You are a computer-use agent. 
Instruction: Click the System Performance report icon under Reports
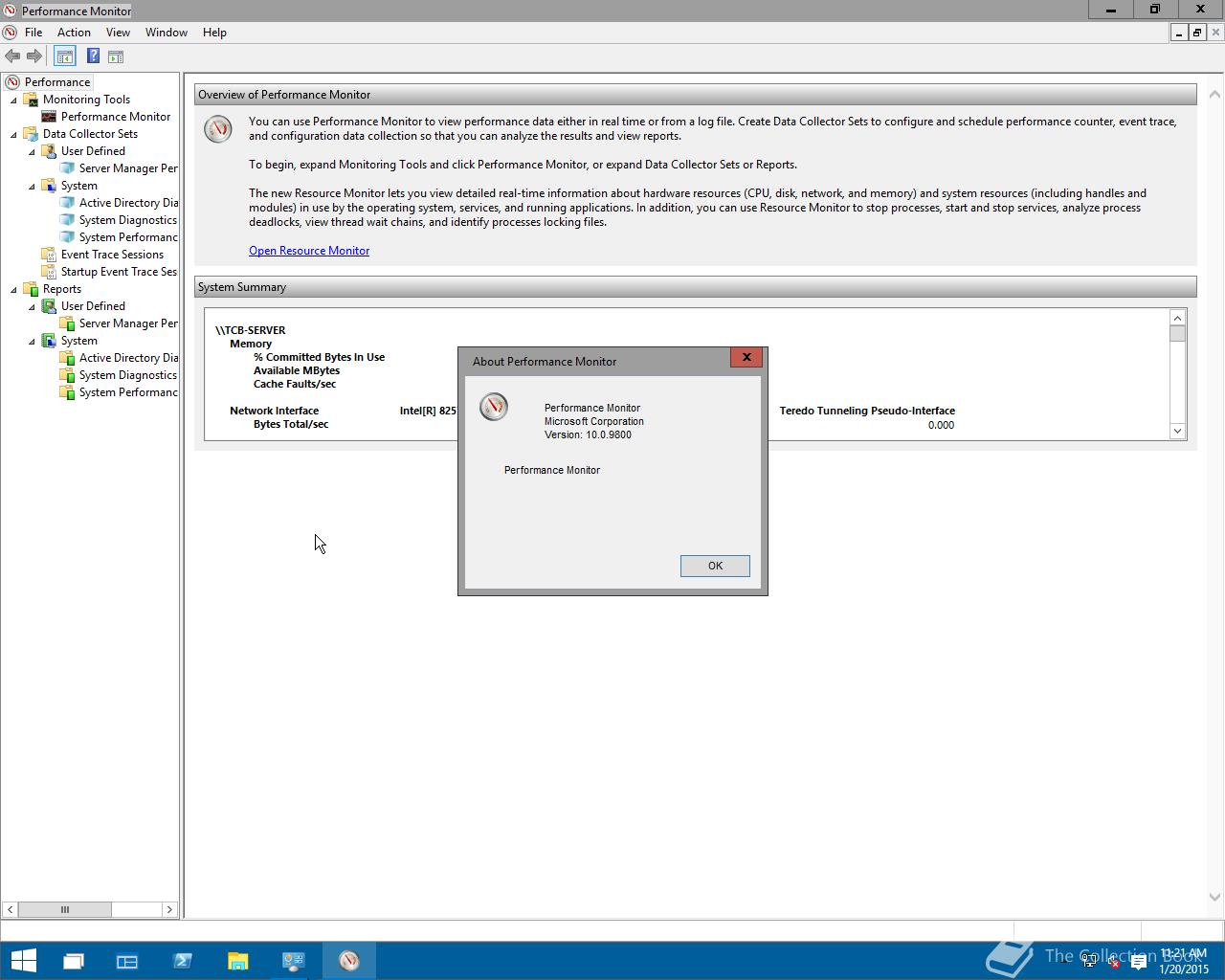pos(67,392)
